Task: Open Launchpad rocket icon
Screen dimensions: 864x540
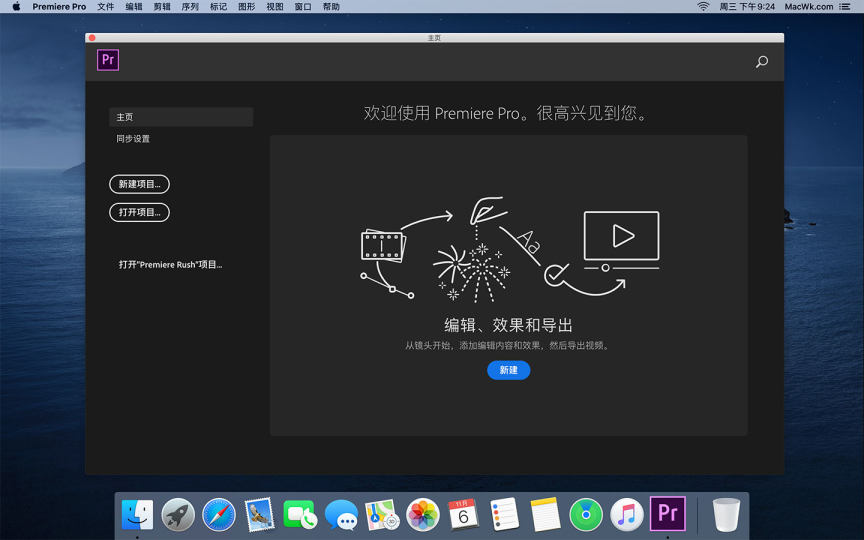Action: pos(178,514)
